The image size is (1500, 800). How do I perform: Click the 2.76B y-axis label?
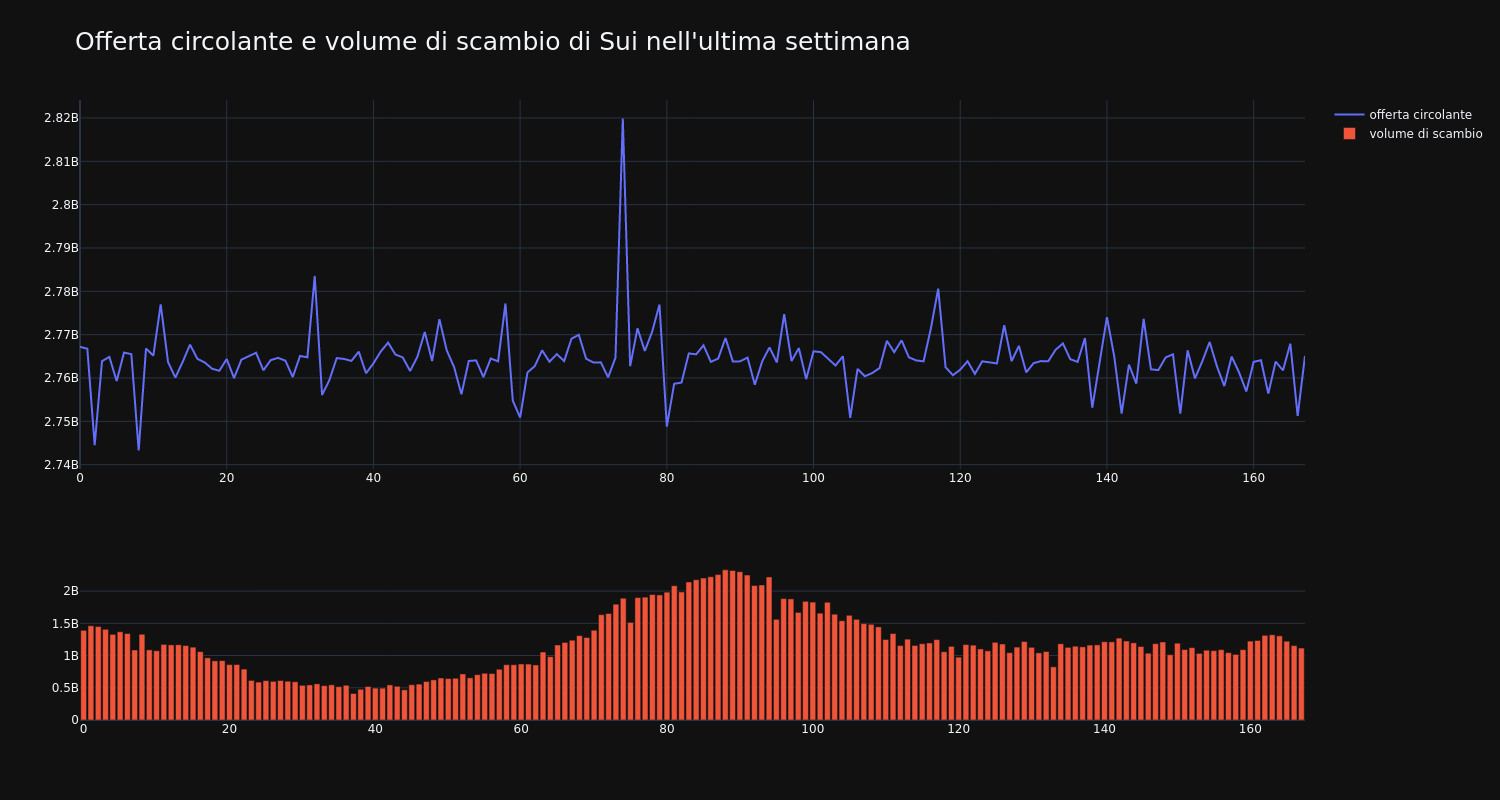click(61, 378)
